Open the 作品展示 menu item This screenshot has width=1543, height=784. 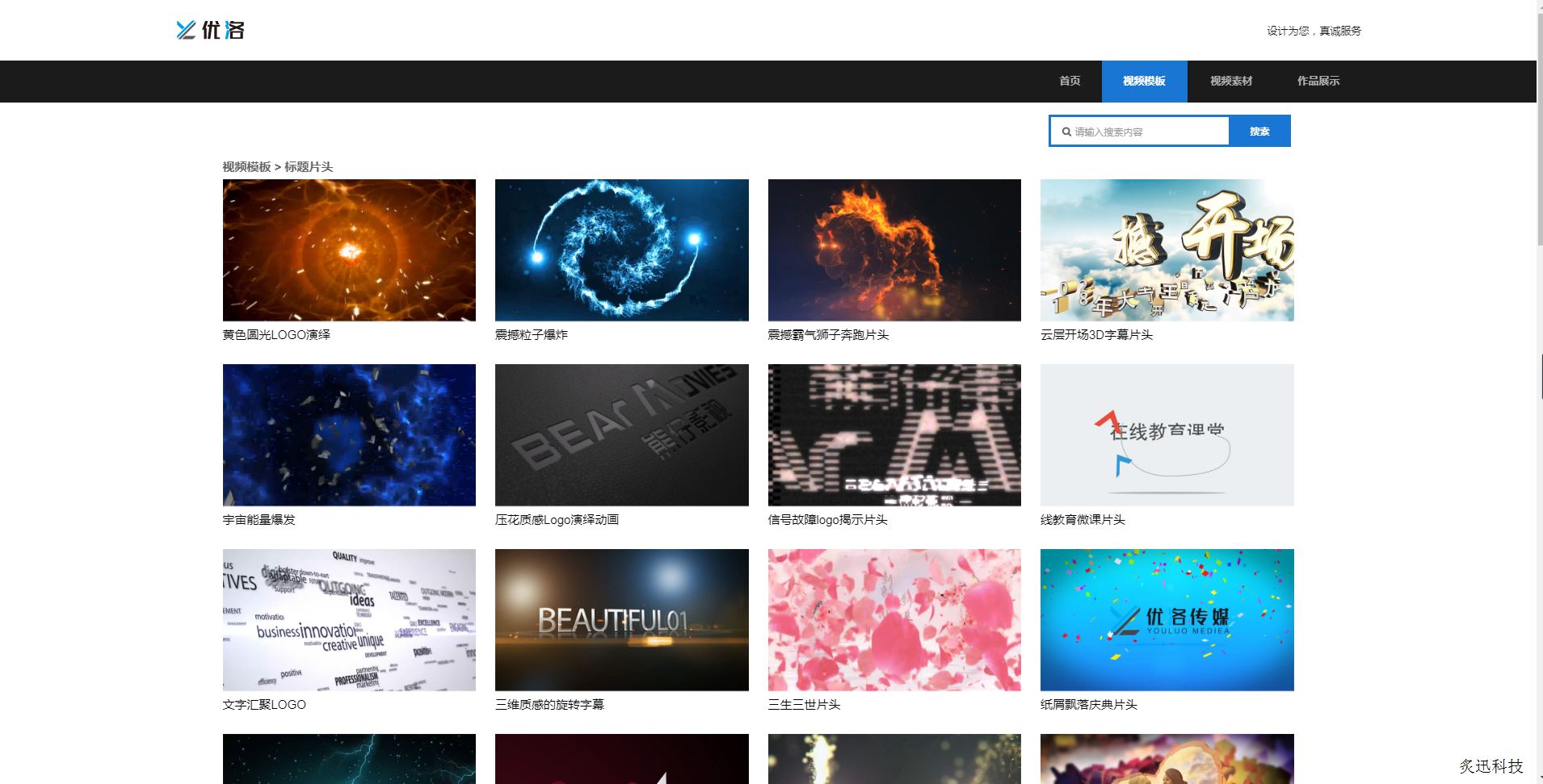1318,81
